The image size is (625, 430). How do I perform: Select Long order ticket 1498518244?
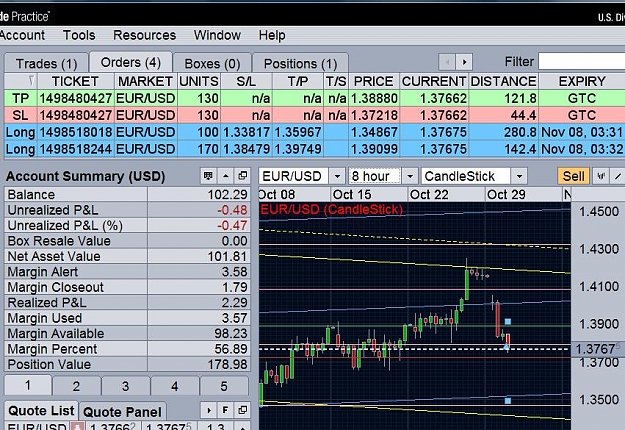click(x=314, y=149)
